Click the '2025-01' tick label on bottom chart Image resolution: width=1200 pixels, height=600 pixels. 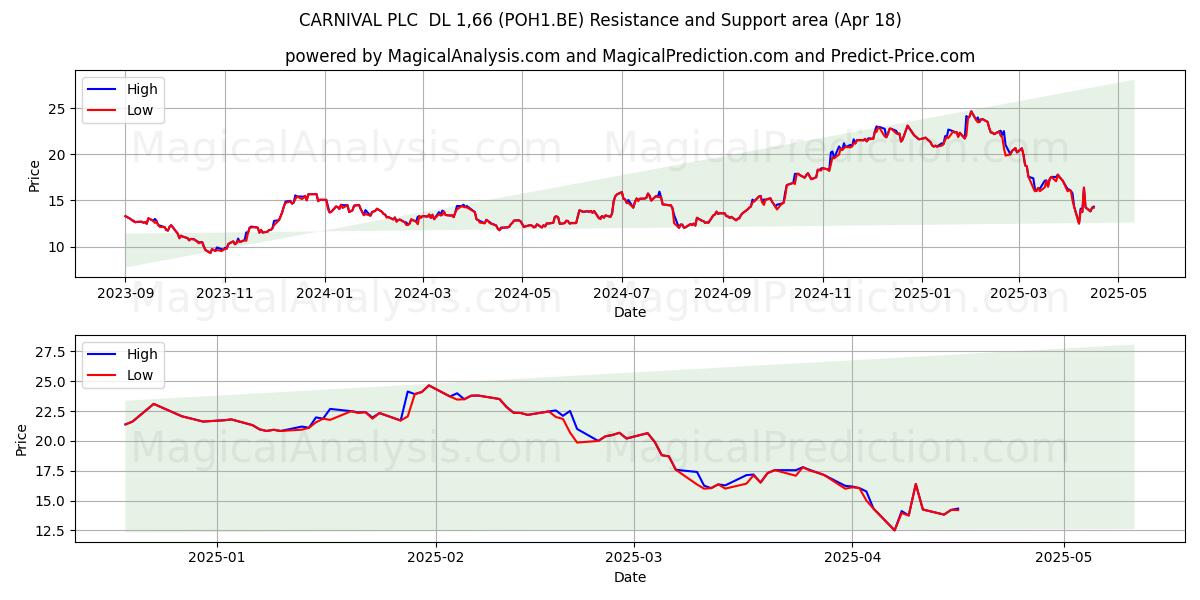[217, 558]
